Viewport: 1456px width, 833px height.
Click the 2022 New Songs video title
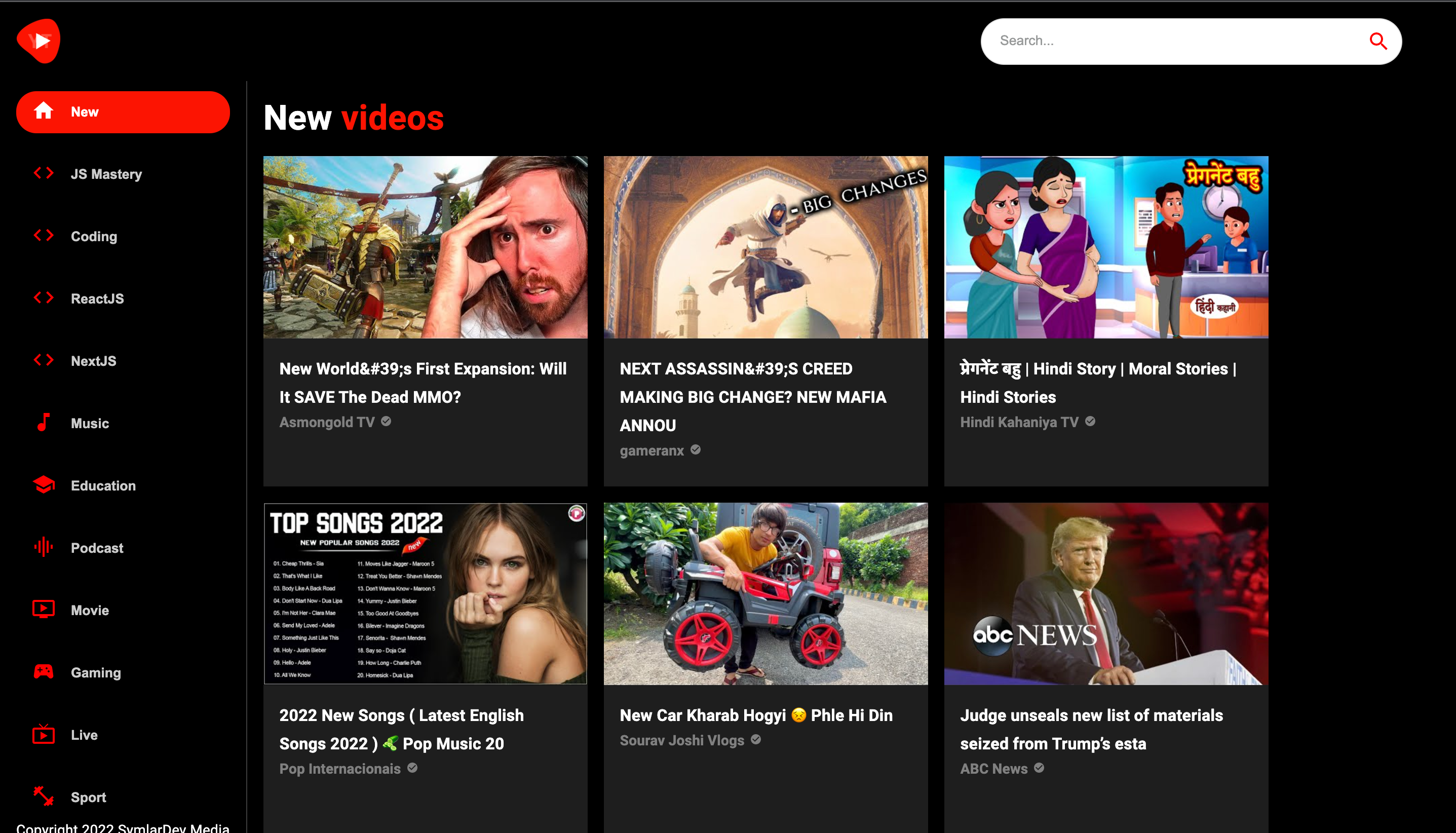401,730
